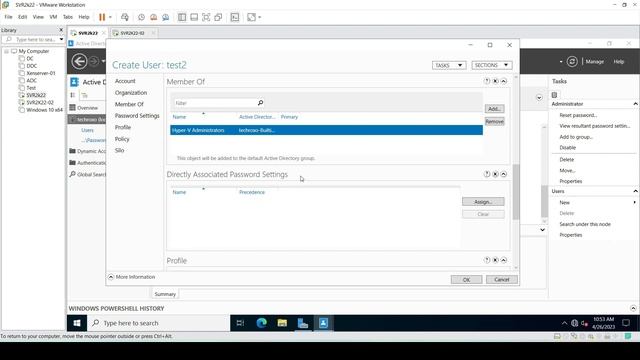
Task: Switch to Unity mode icon
Action: point(218,17)
